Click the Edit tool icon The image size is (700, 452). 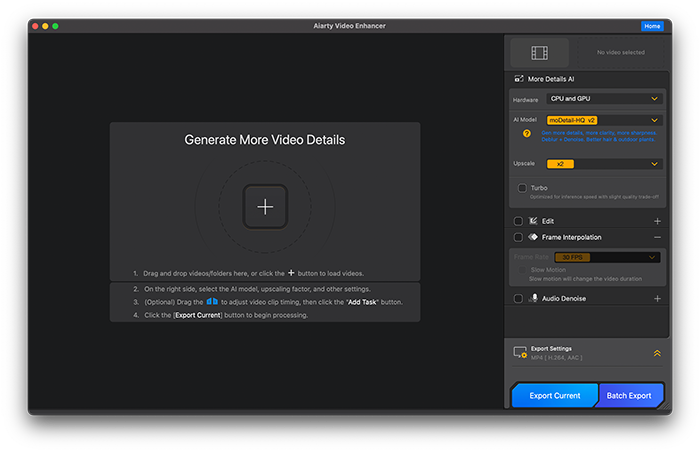(x=533, y=221)
